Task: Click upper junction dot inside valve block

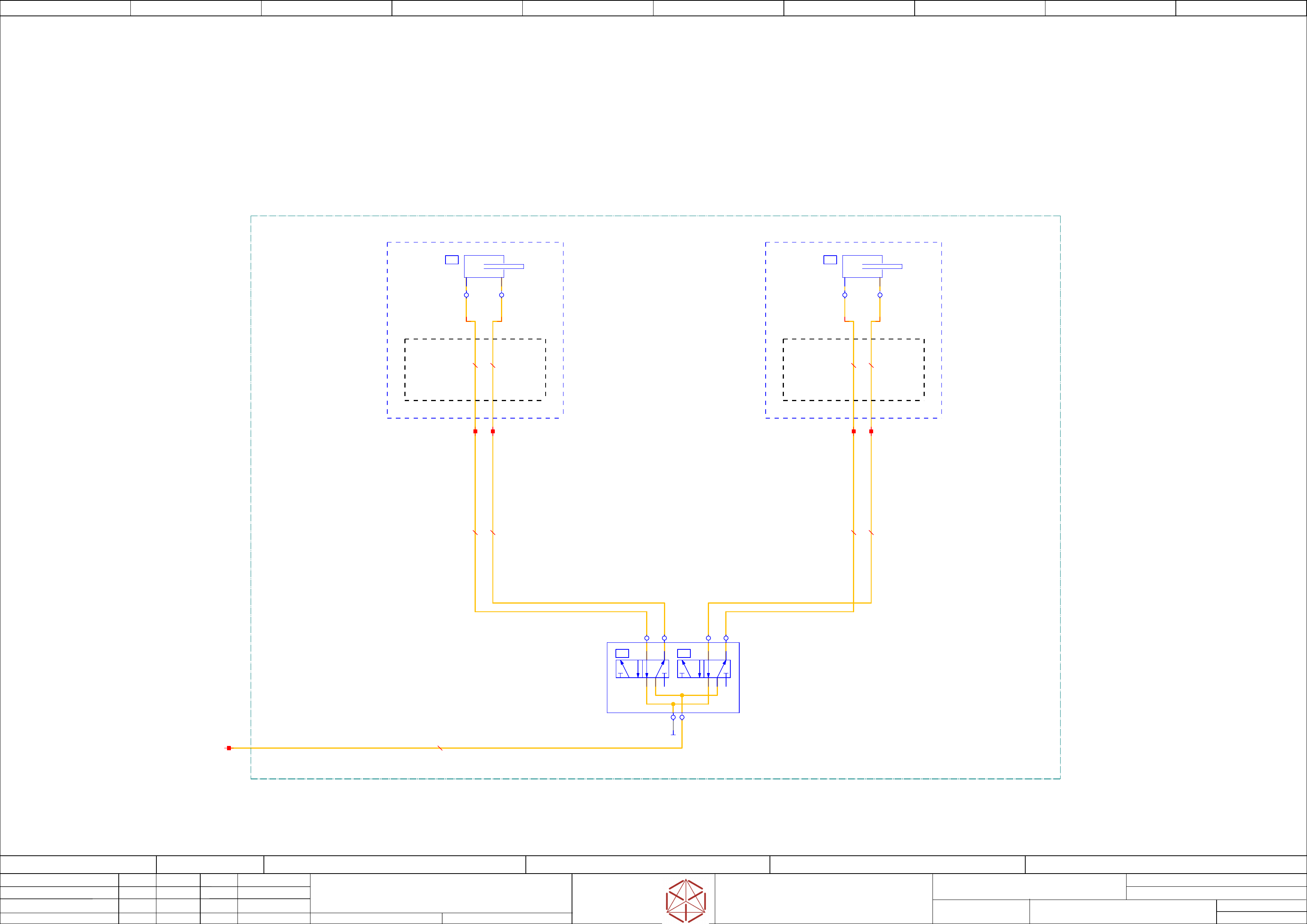Action: coord(682,695)
